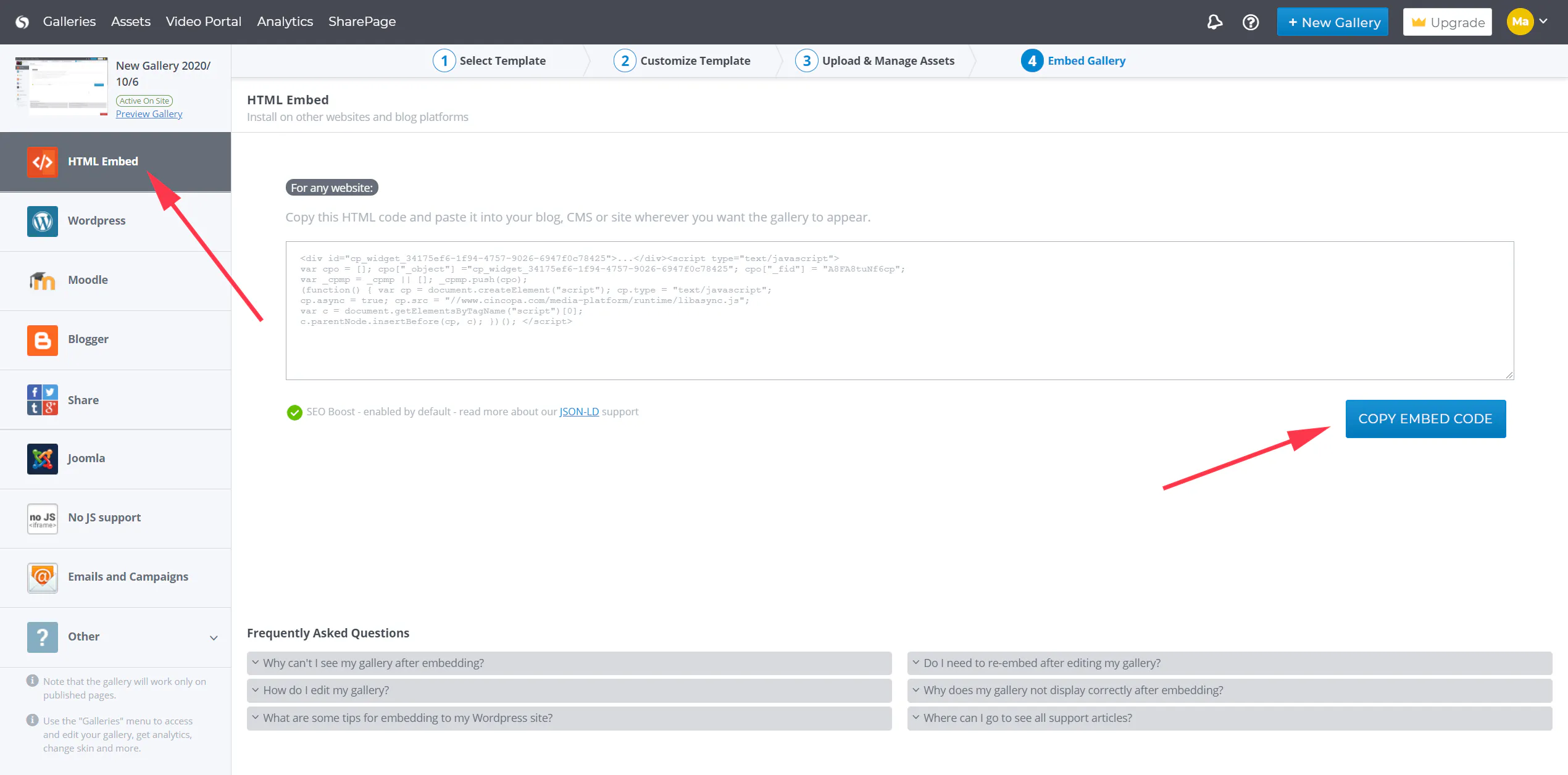The image size is (1568, 775).
Task: Expand gallery not display correctly FAQ
Action: pyautogui.click(x=1230, y=690)
